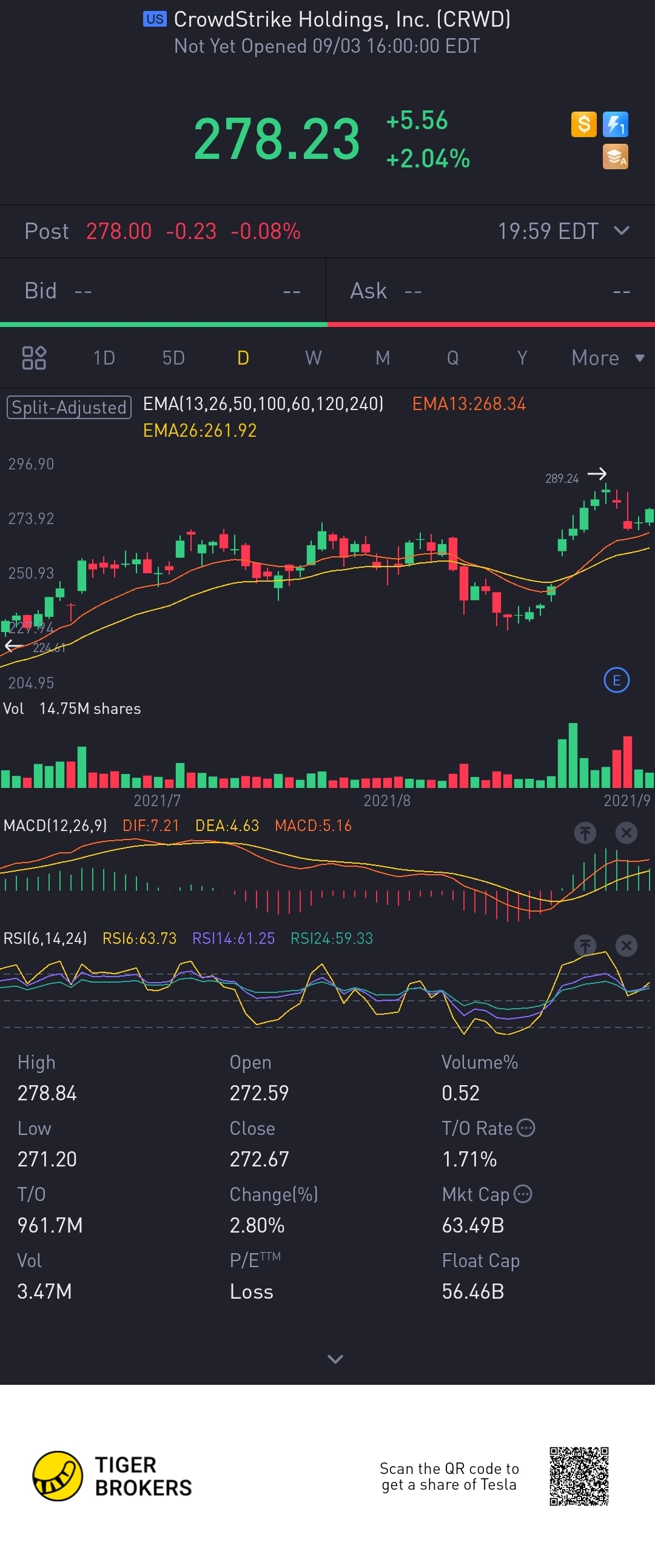
Task: Tap the T/O Rate 1.71% value
Action: [x=469, y=1159]
